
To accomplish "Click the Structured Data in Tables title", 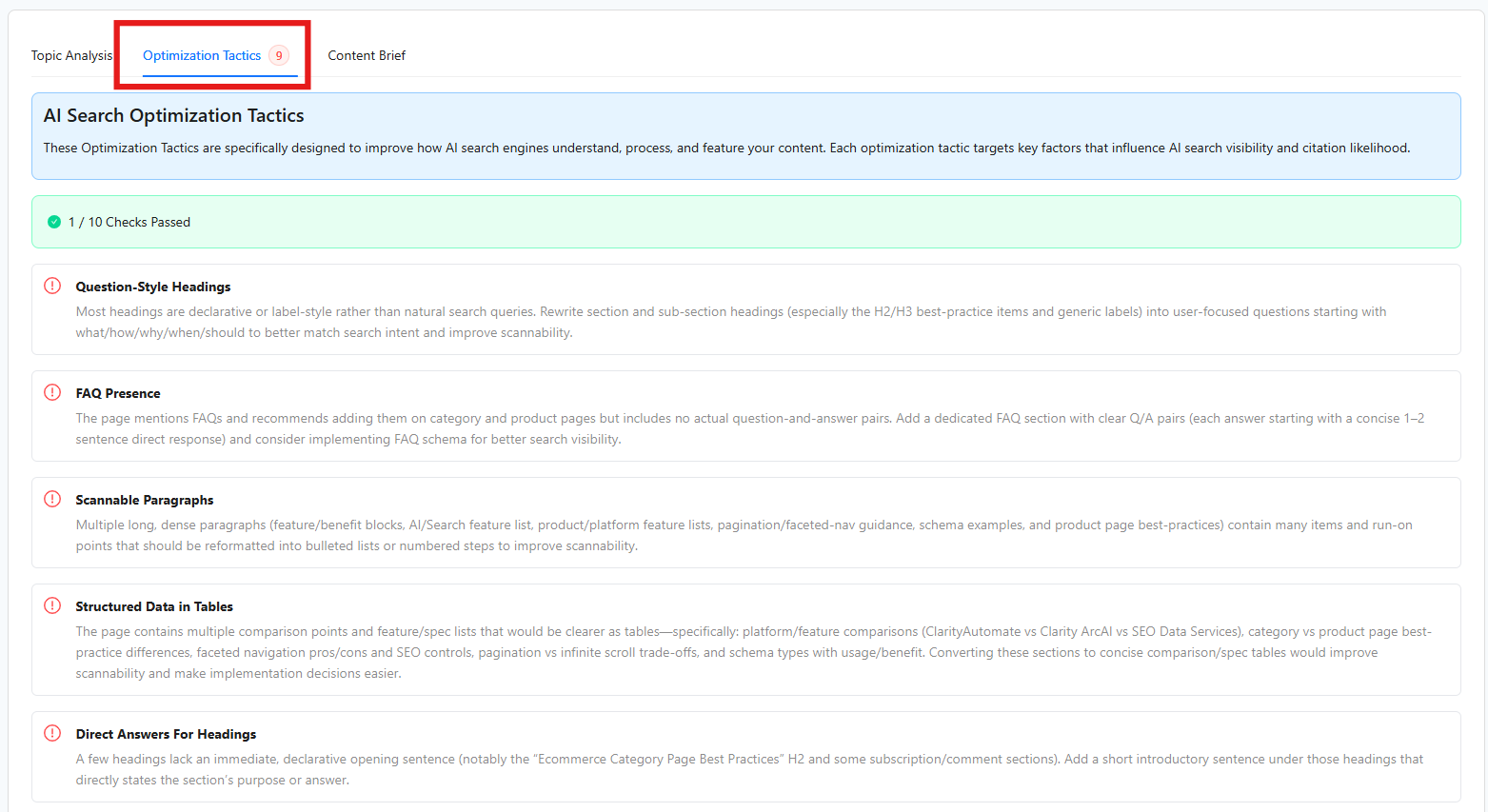I will (x=154, y=606).
